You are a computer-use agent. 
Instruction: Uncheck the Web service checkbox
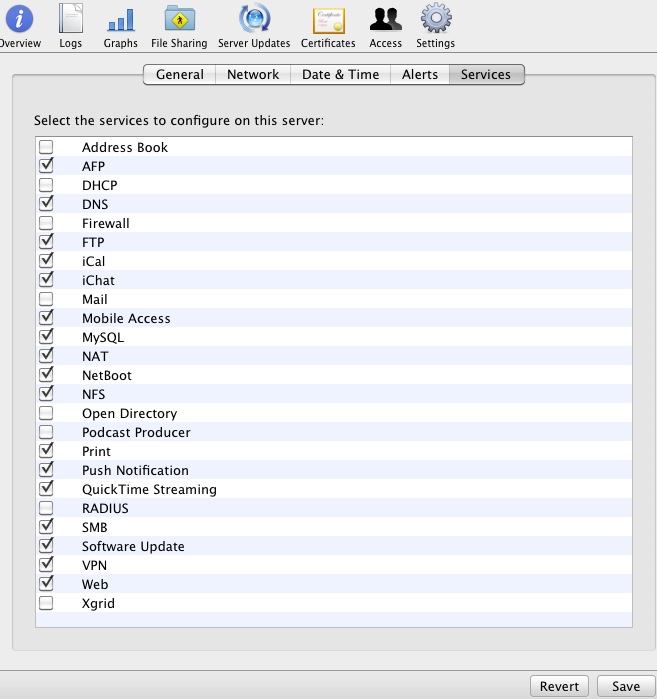tap(46, 584)
